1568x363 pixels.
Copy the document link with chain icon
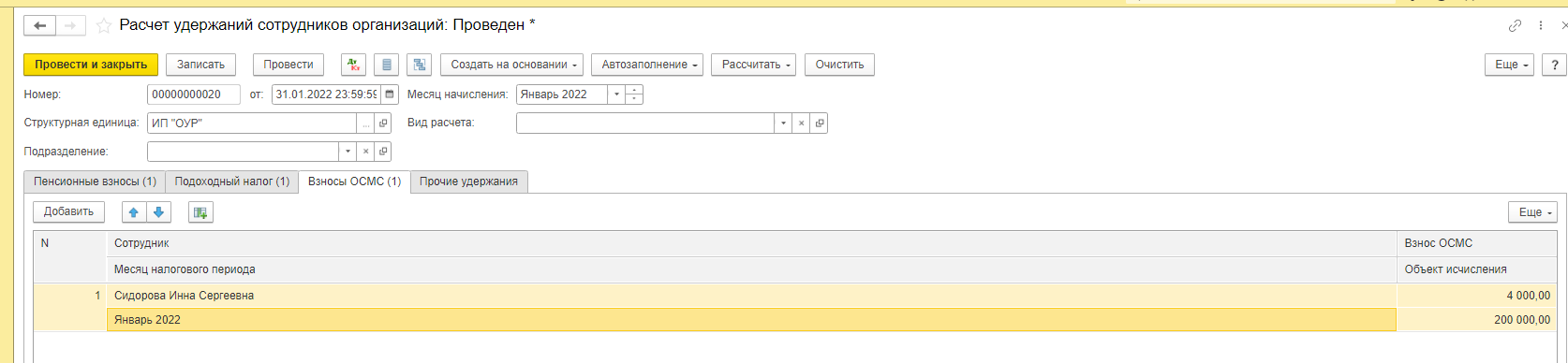1515,26
